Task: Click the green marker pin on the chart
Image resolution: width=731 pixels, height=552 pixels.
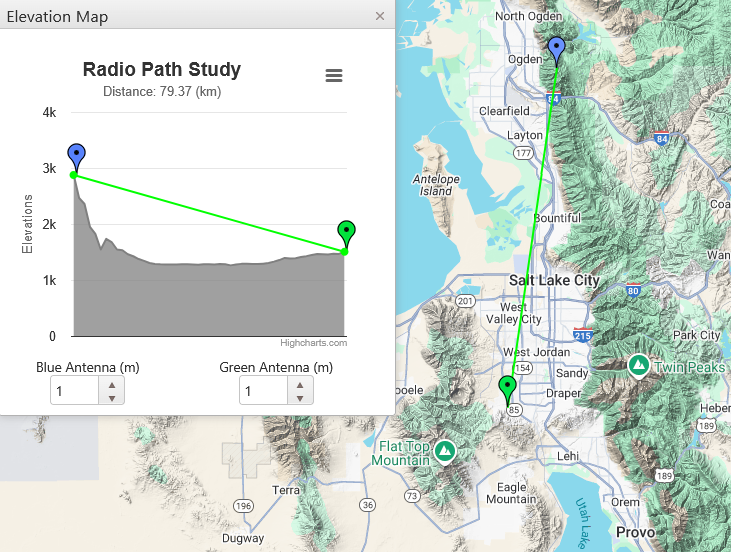Action: [x=346, y=233]
